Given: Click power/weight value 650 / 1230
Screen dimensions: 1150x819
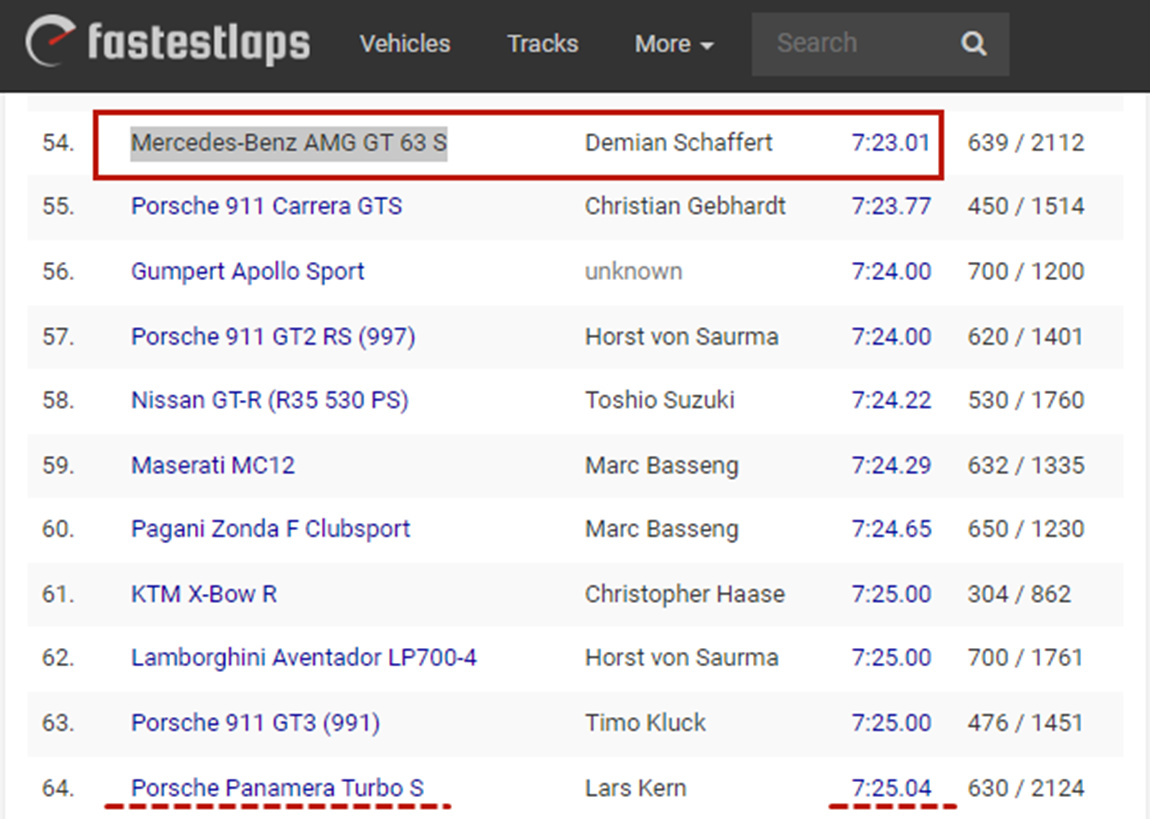Looking at the screenshot, I should (1025, 529).
